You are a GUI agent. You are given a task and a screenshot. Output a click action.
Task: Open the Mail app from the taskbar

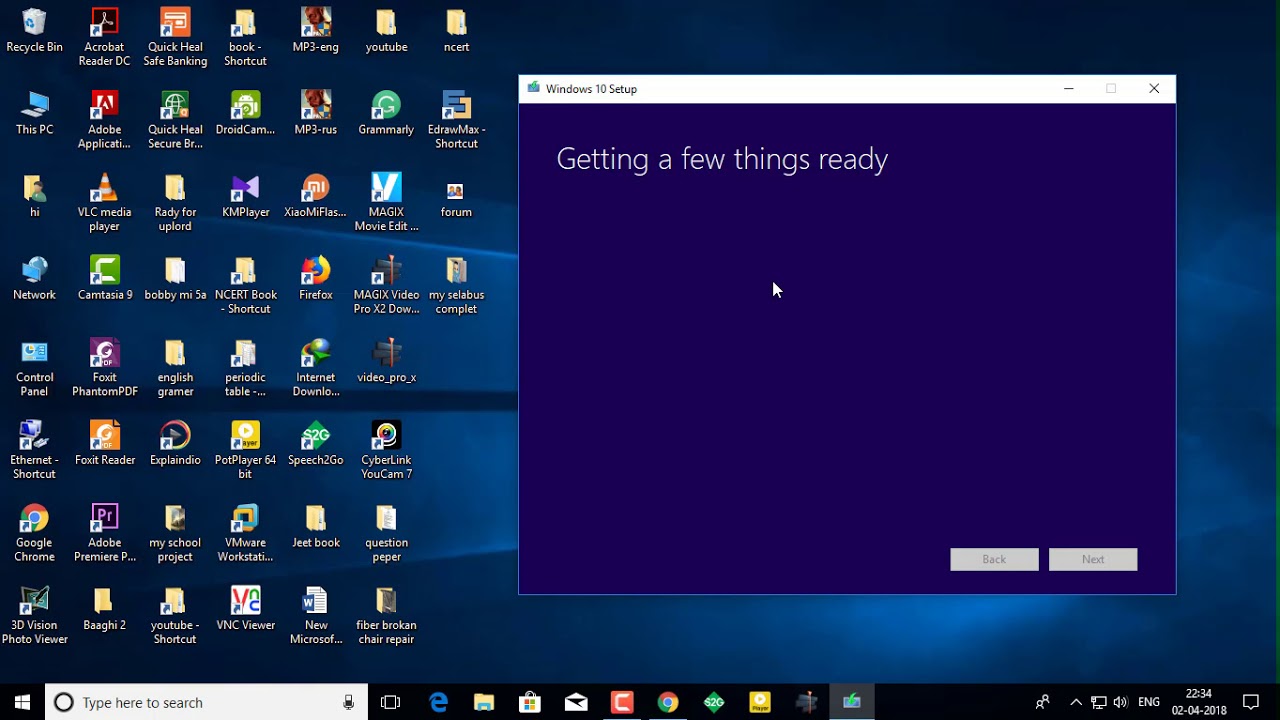click(x=576, y=702)
